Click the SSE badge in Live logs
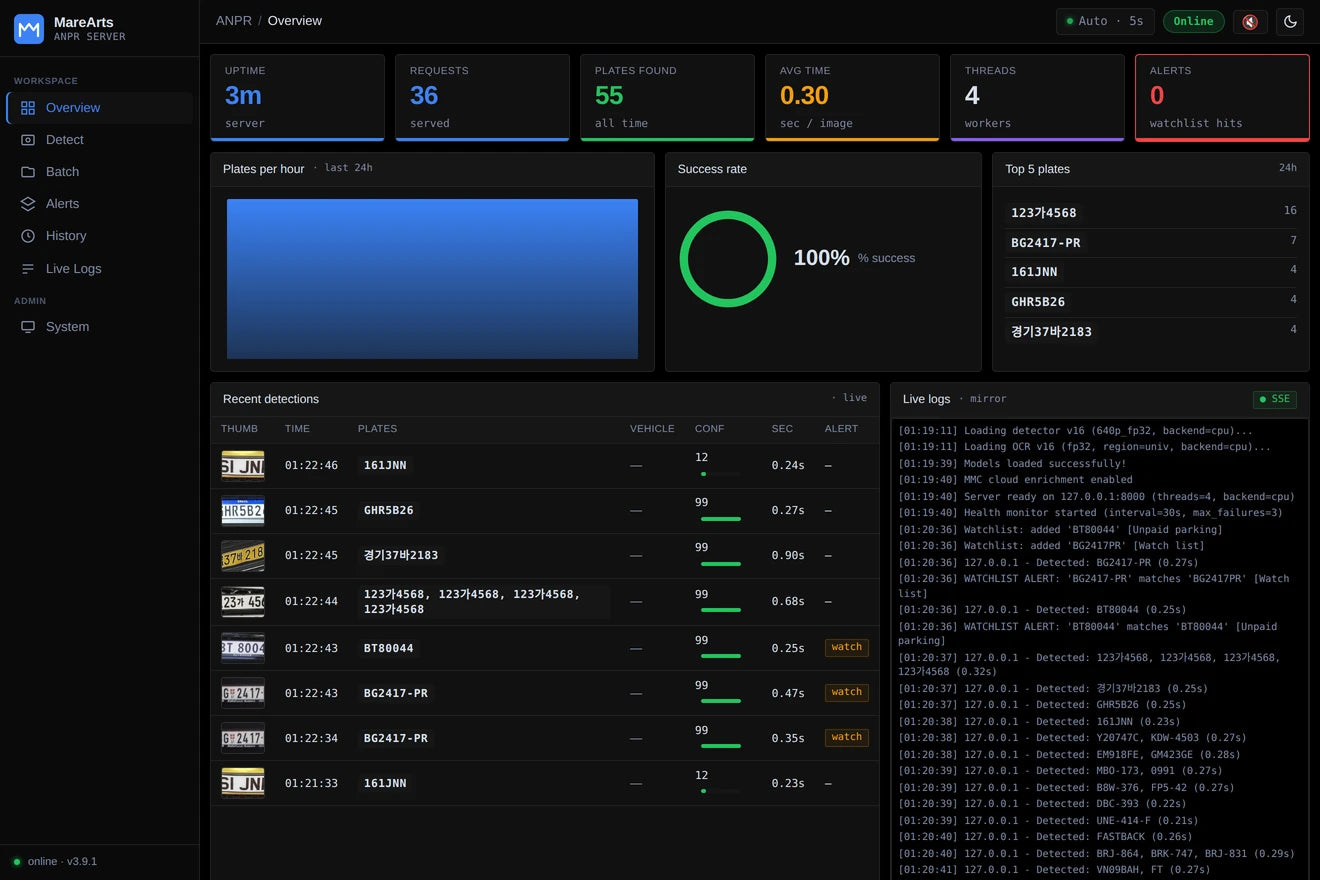The image size is (1320, 880). (x=1275, y=399)
